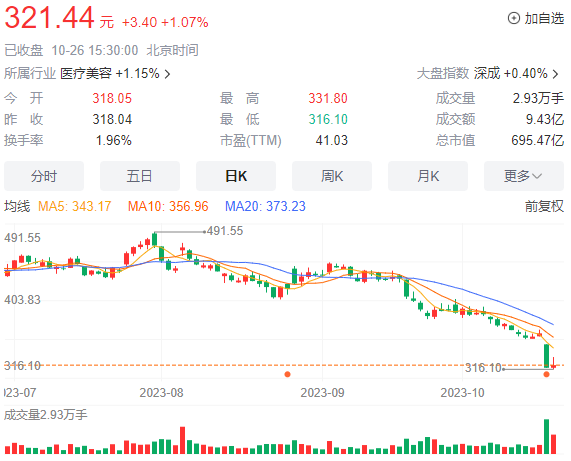Click the 前复权 adjustment option
The image size is (571, 461).
pos(544,206)
